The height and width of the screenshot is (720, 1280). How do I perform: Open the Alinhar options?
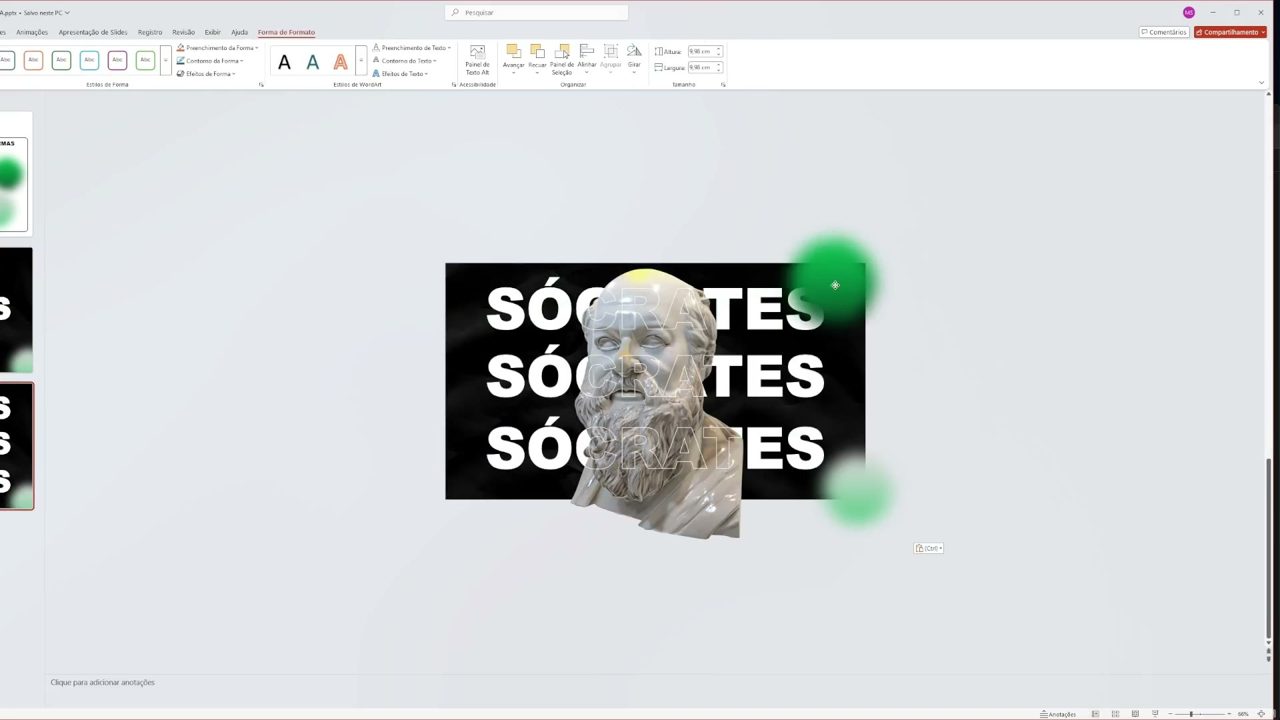(x=587, y=58)
